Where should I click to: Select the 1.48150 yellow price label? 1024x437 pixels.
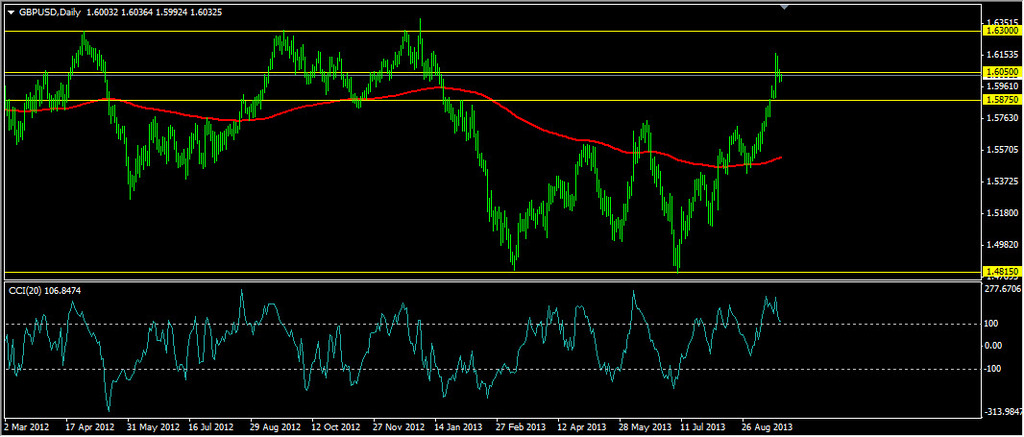coord(1002,271)
